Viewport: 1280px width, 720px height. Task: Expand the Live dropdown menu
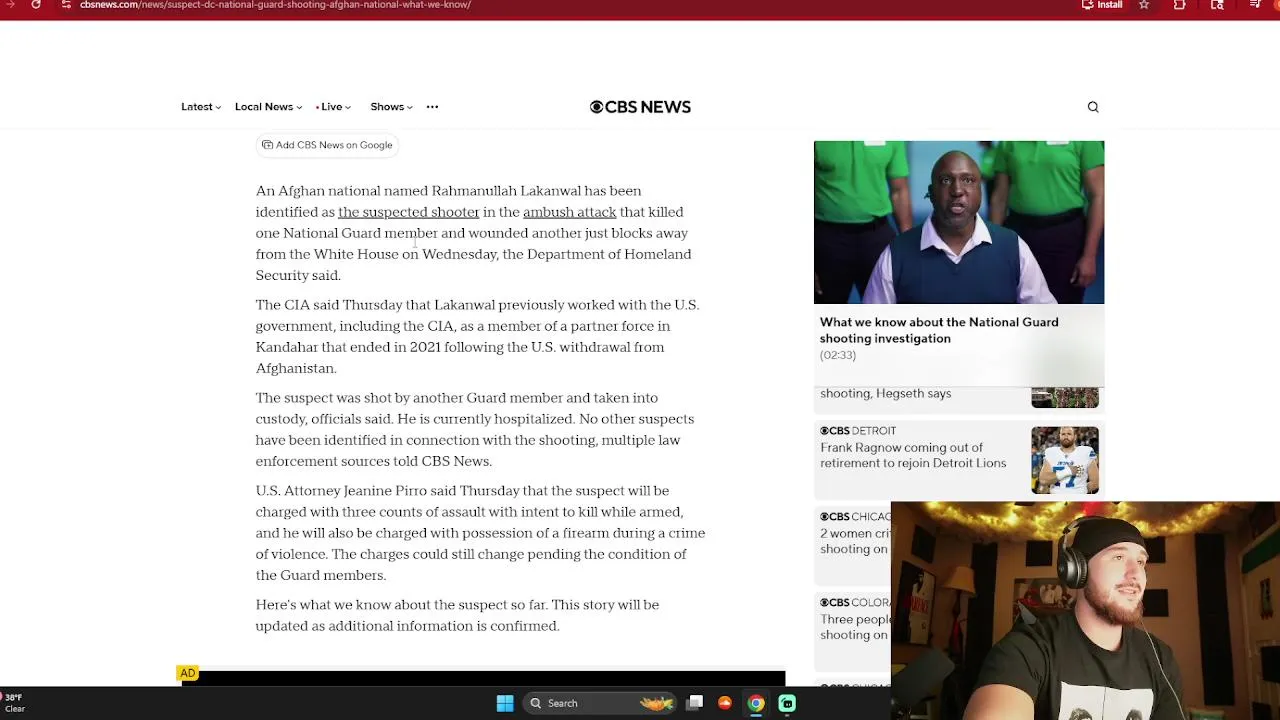click(x=333, y=107)
